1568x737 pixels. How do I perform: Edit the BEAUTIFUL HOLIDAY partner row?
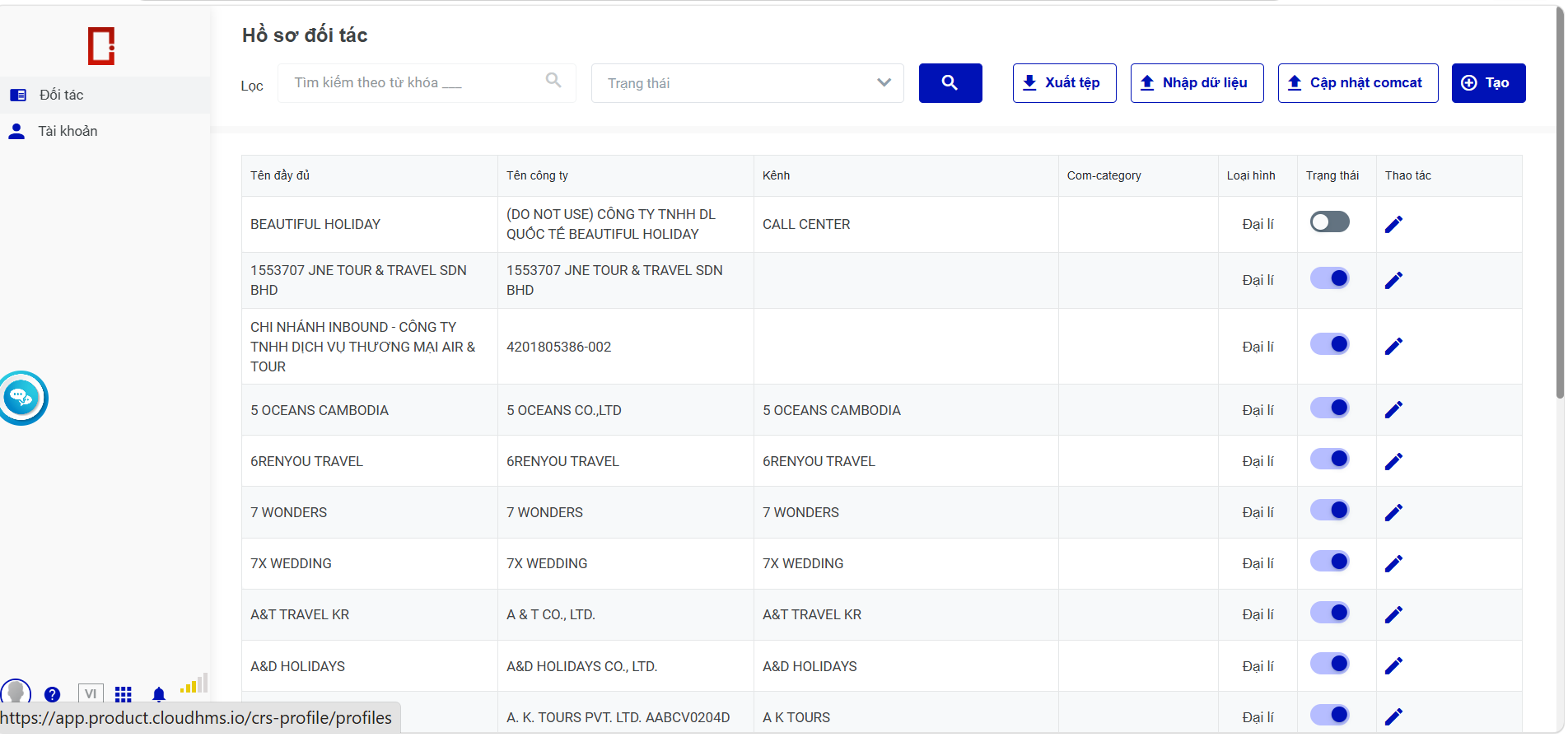[1393, 224]
